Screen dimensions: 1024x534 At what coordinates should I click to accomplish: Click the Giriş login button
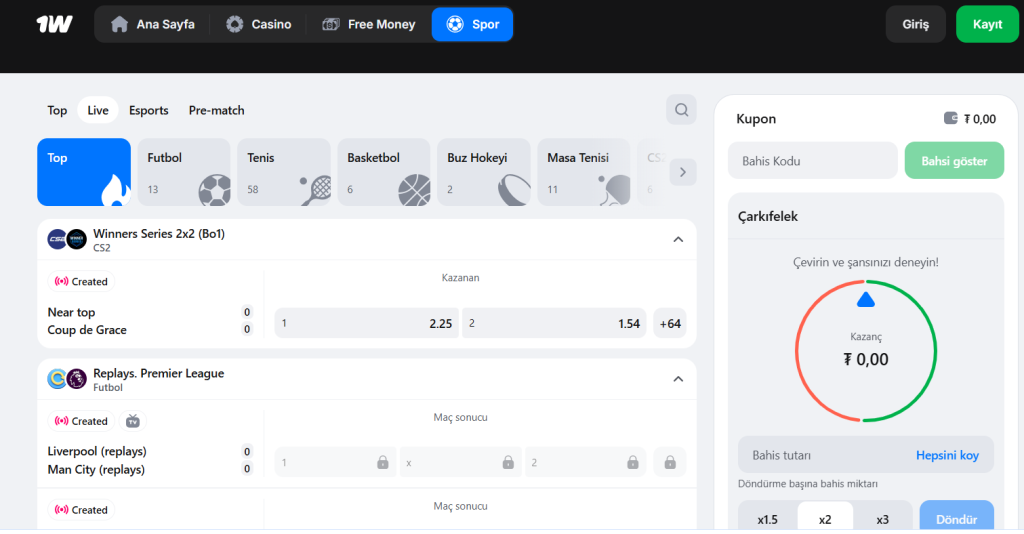(916, 24)
